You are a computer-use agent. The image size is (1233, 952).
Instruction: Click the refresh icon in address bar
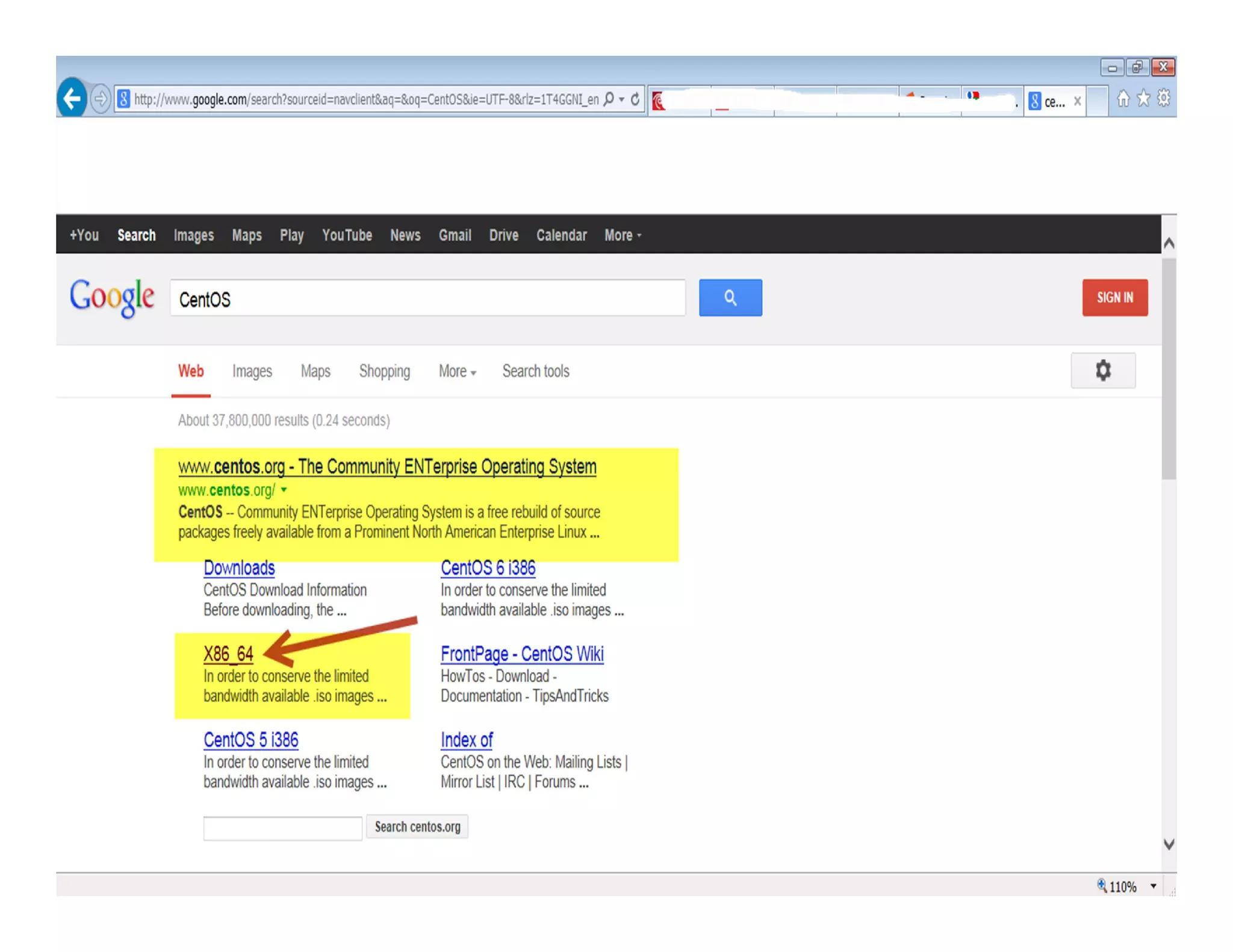(635, 99)
